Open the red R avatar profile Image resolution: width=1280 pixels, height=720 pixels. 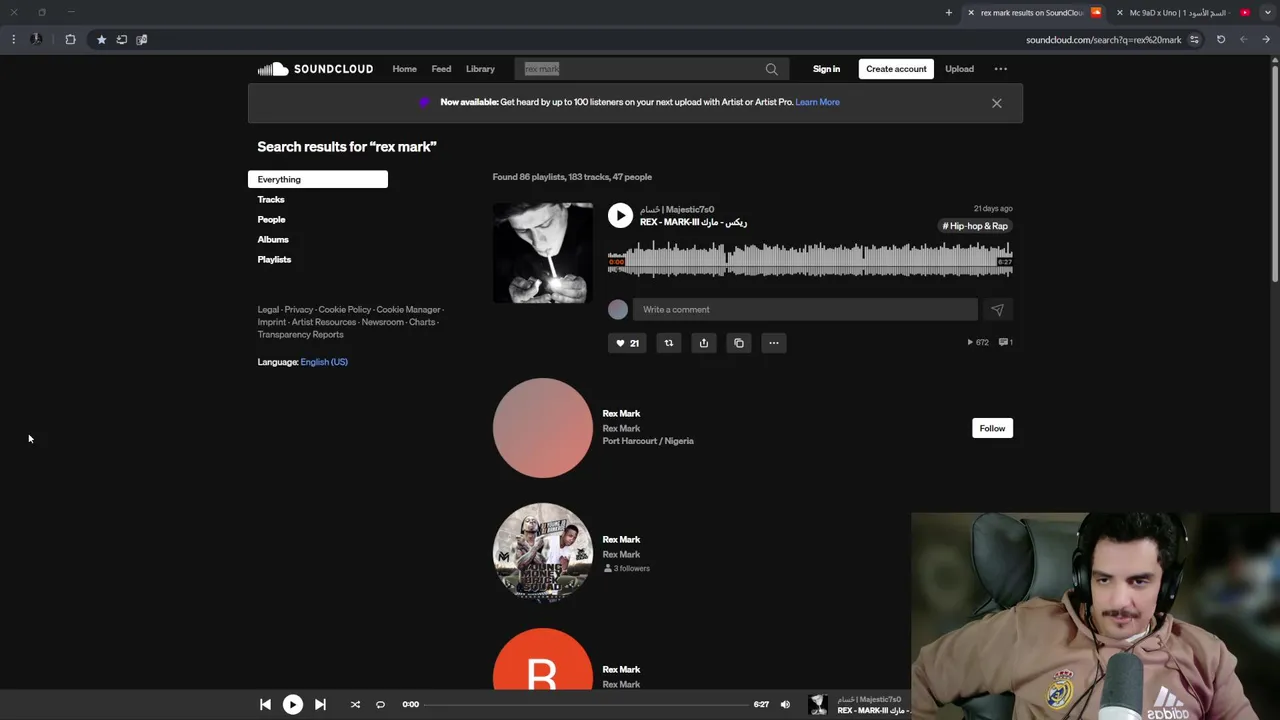542,660
